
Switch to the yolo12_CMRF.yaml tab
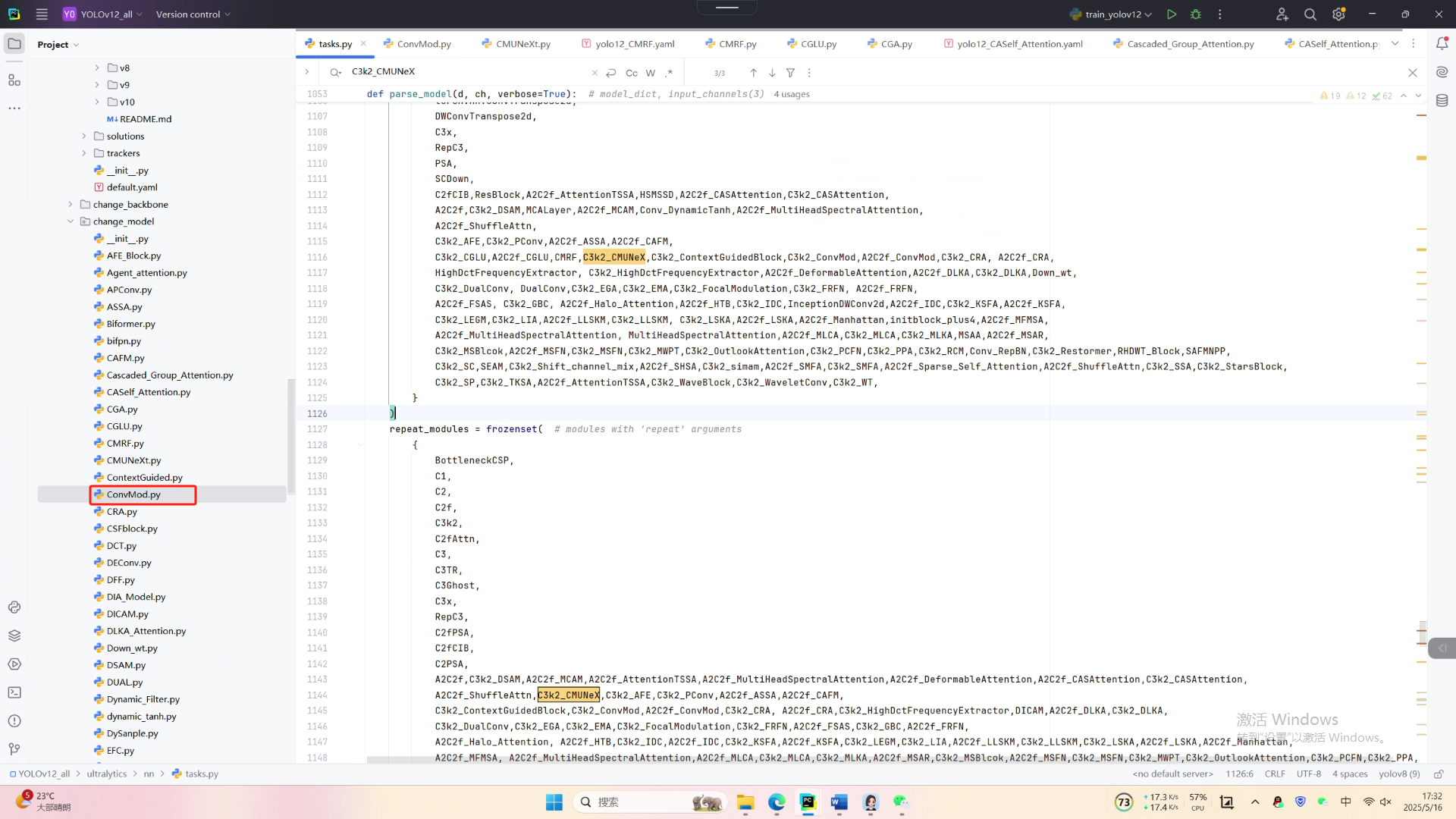[634, 44]
